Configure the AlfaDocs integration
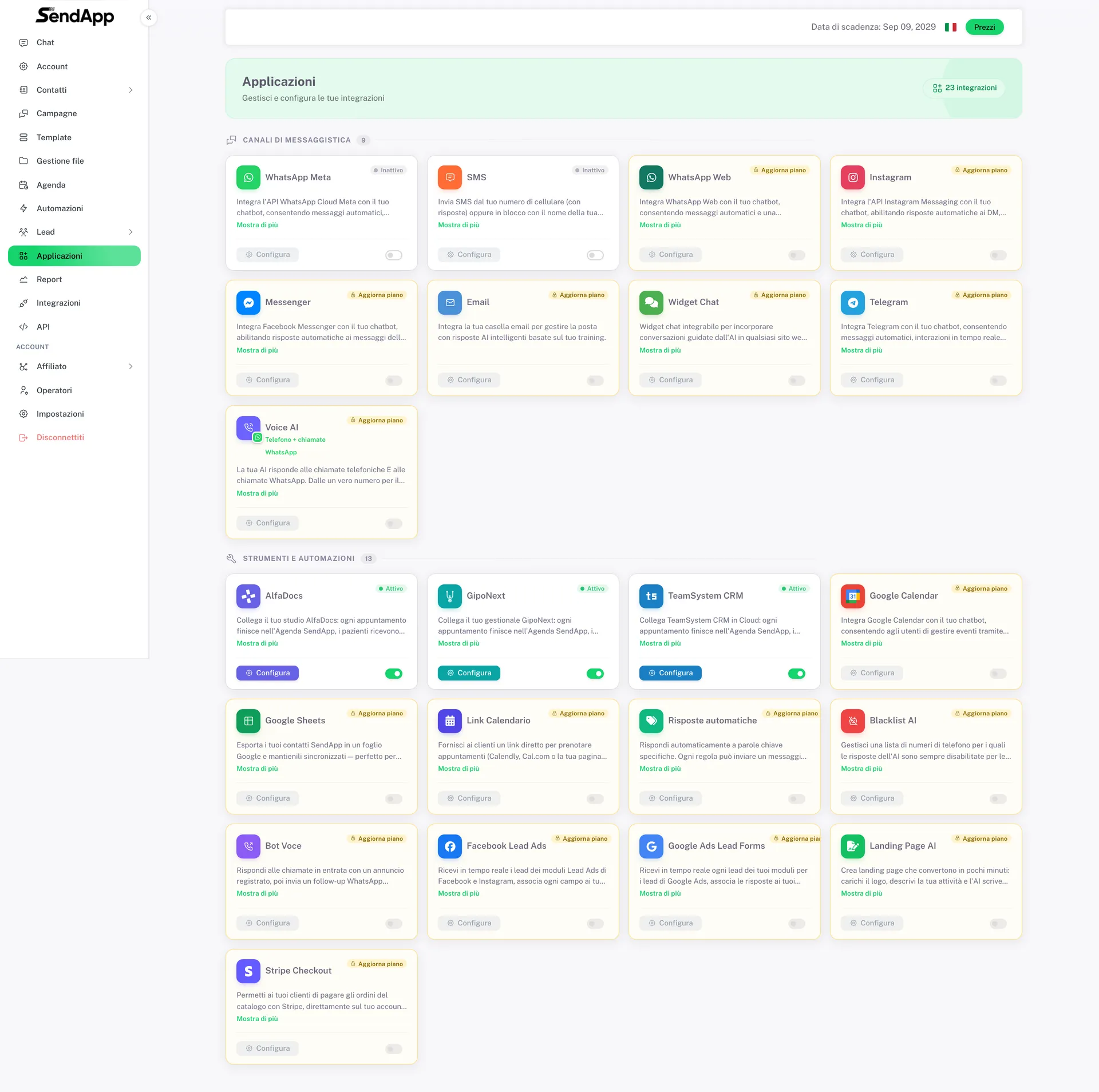 267,673
